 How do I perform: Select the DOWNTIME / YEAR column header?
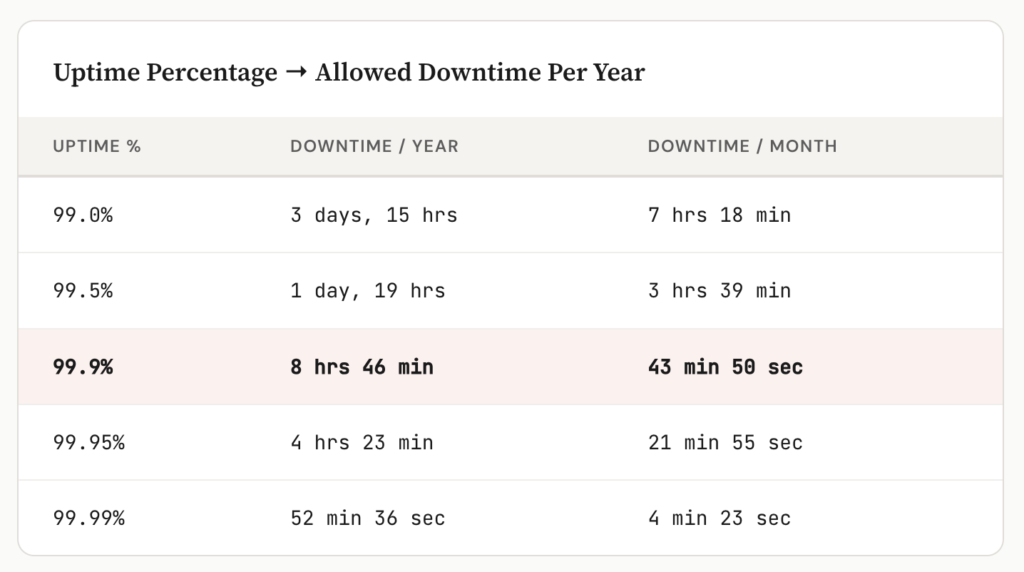point(374,146)
